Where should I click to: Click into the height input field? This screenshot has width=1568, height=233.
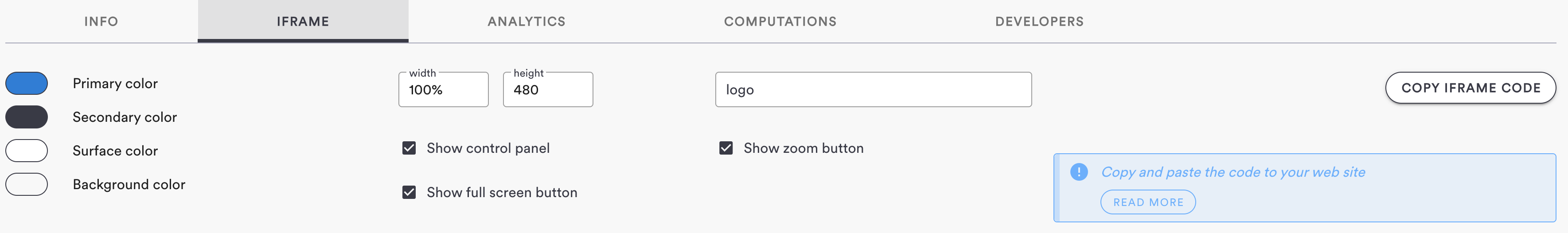pos(548,90)
